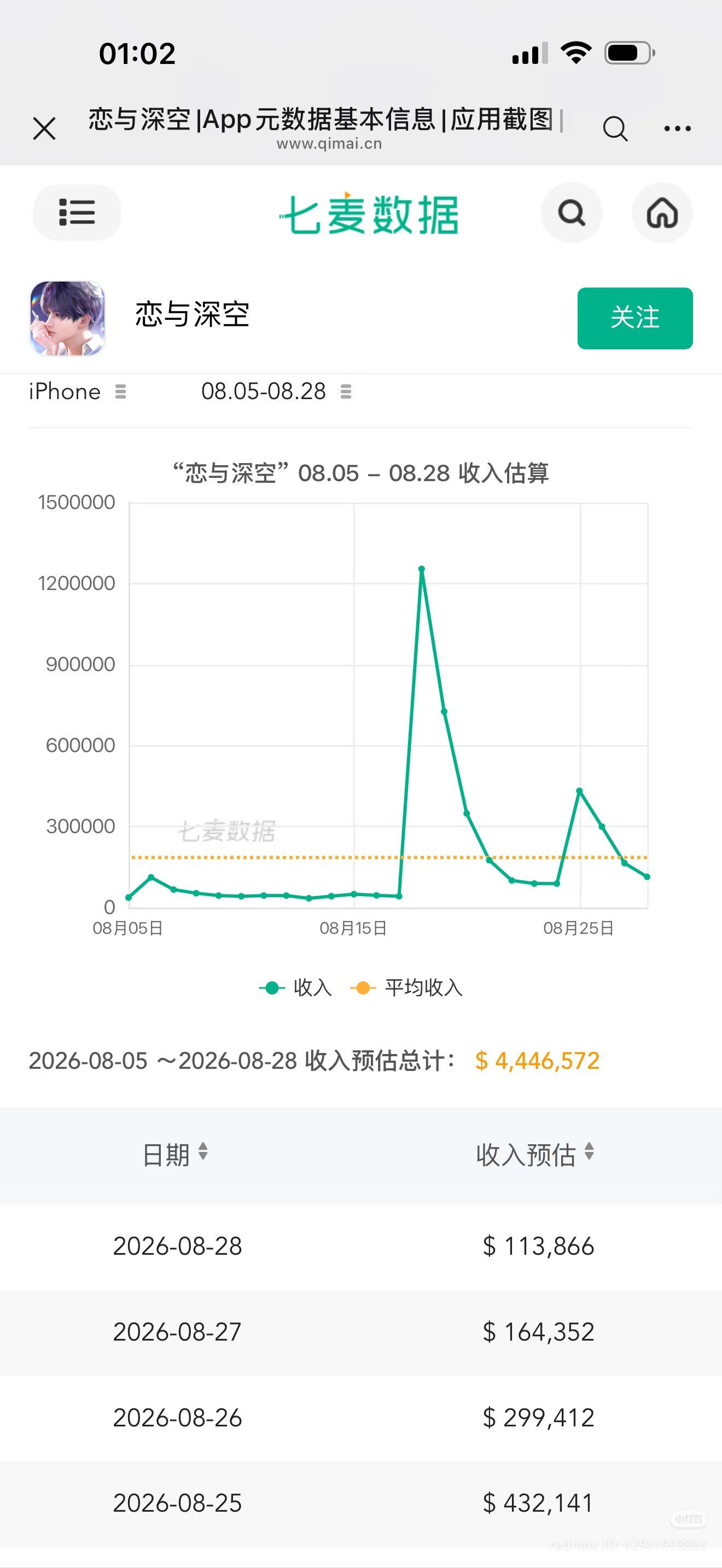Viewport: 722px width, 1568px height.
Task: Open the Qimai site search button
Action: pos(572,213)
